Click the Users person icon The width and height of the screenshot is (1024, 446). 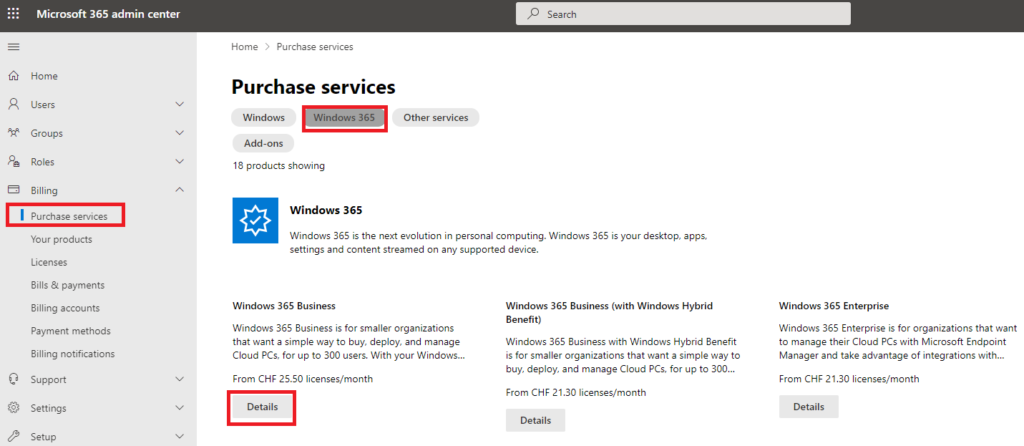(13, 104)
